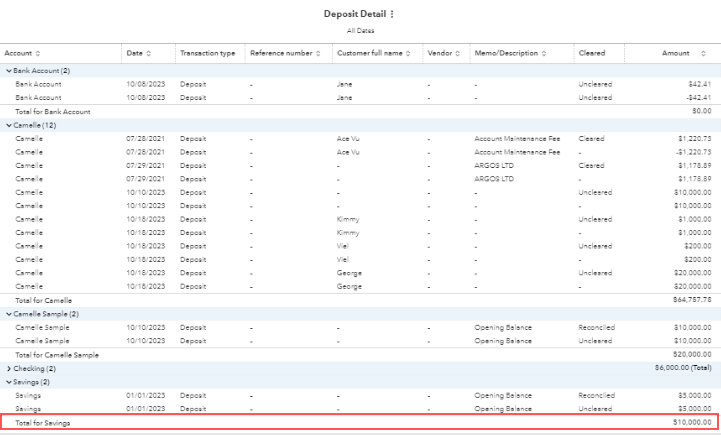721x435 pixels.
Task: Sort by the Customer full name sort icon
Action: [x=408, y=53]
